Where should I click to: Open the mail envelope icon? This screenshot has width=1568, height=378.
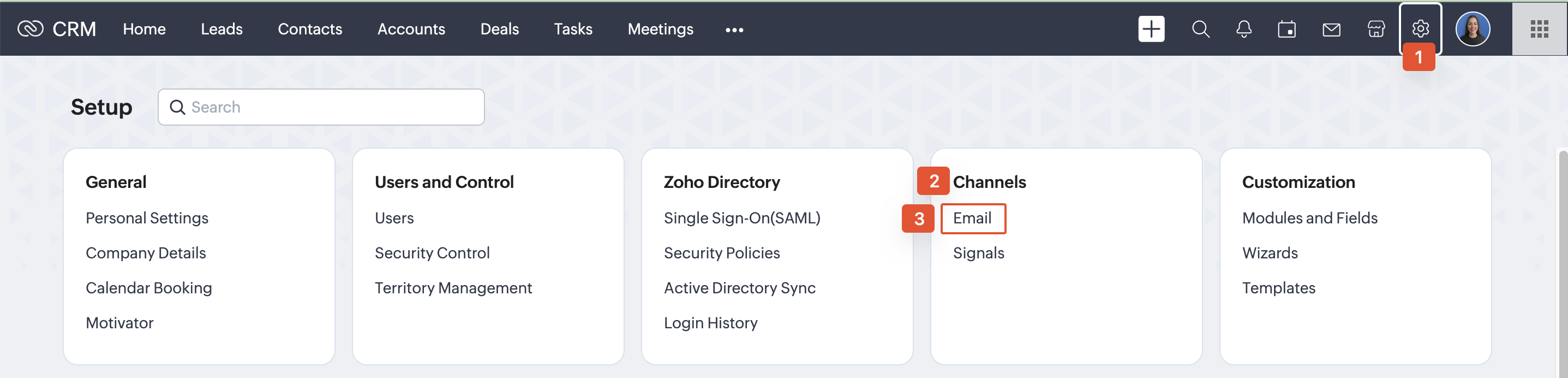tap(1331, 28)
